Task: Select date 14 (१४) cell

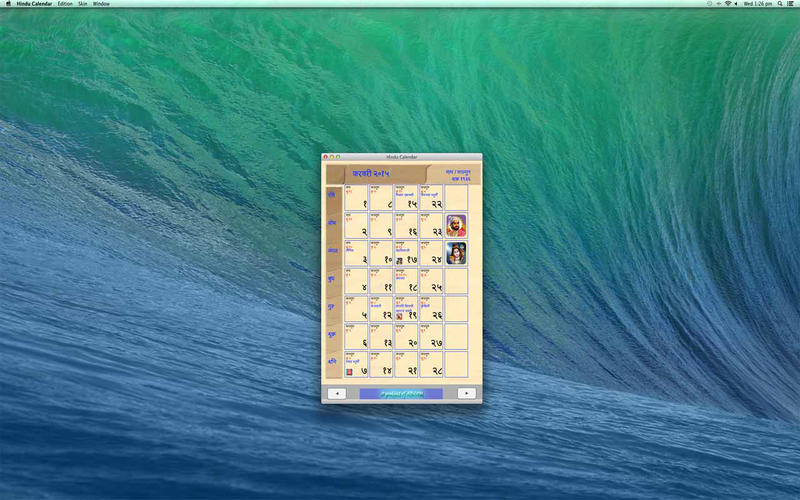Action: [x=381, y=364]
